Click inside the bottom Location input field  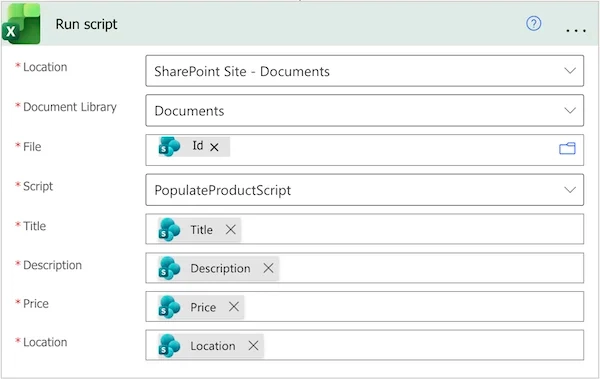365,345
